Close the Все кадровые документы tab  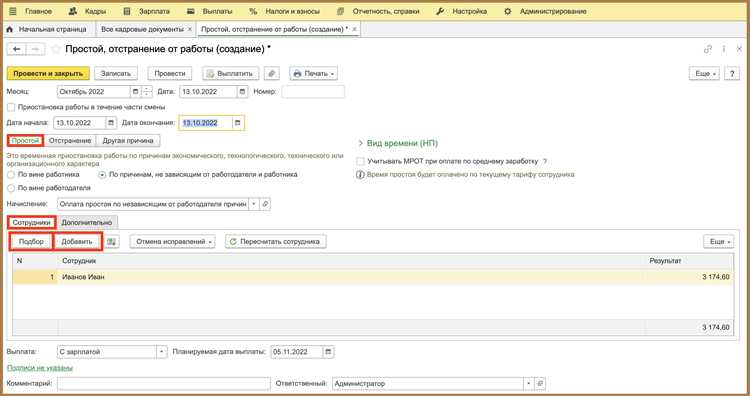click(190, 29)
